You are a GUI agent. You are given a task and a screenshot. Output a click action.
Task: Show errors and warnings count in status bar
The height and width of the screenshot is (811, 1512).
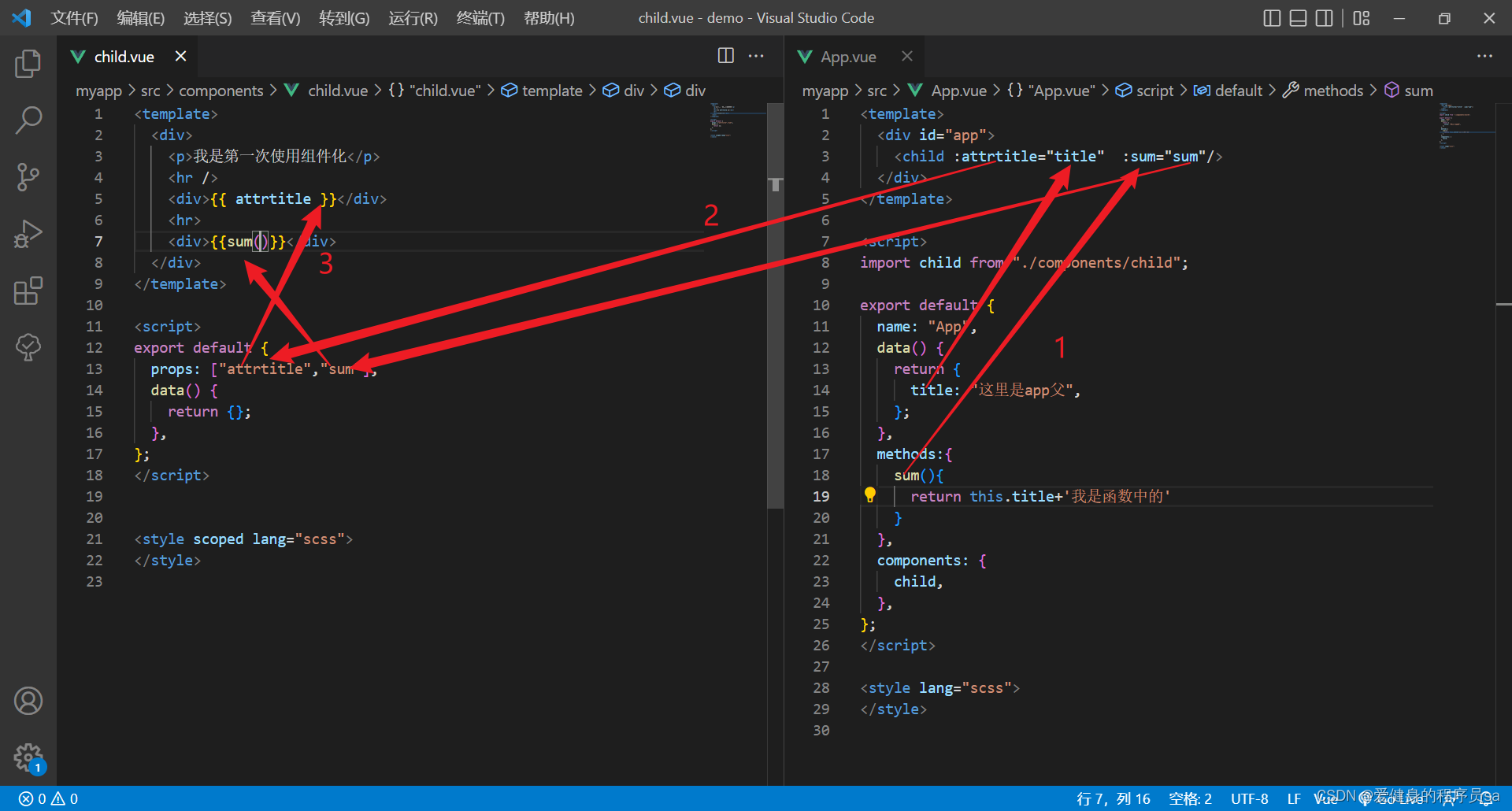(49, 798)
